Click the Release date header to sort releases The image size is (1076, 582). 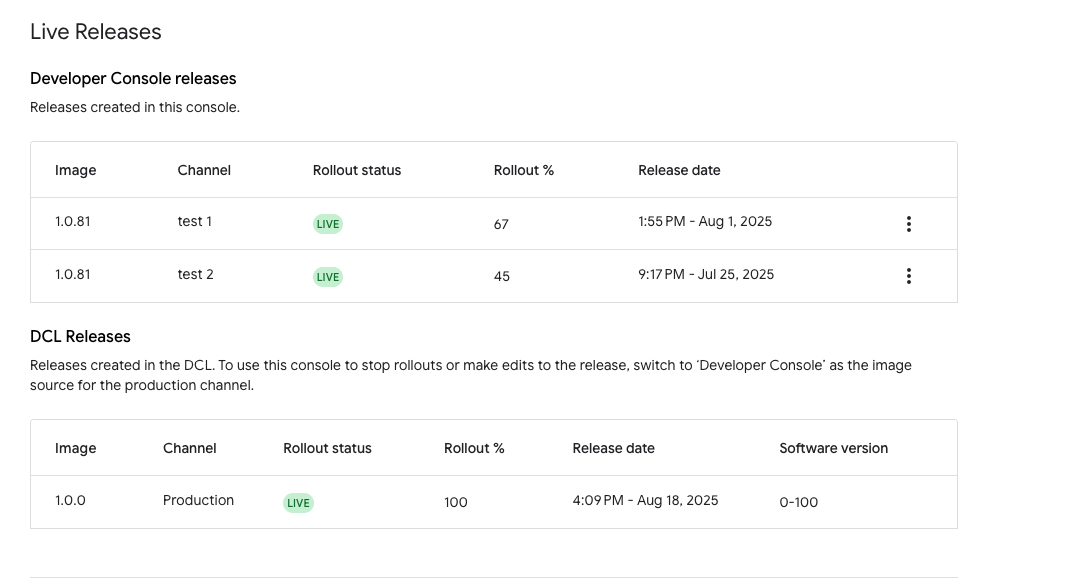(679, 170)
